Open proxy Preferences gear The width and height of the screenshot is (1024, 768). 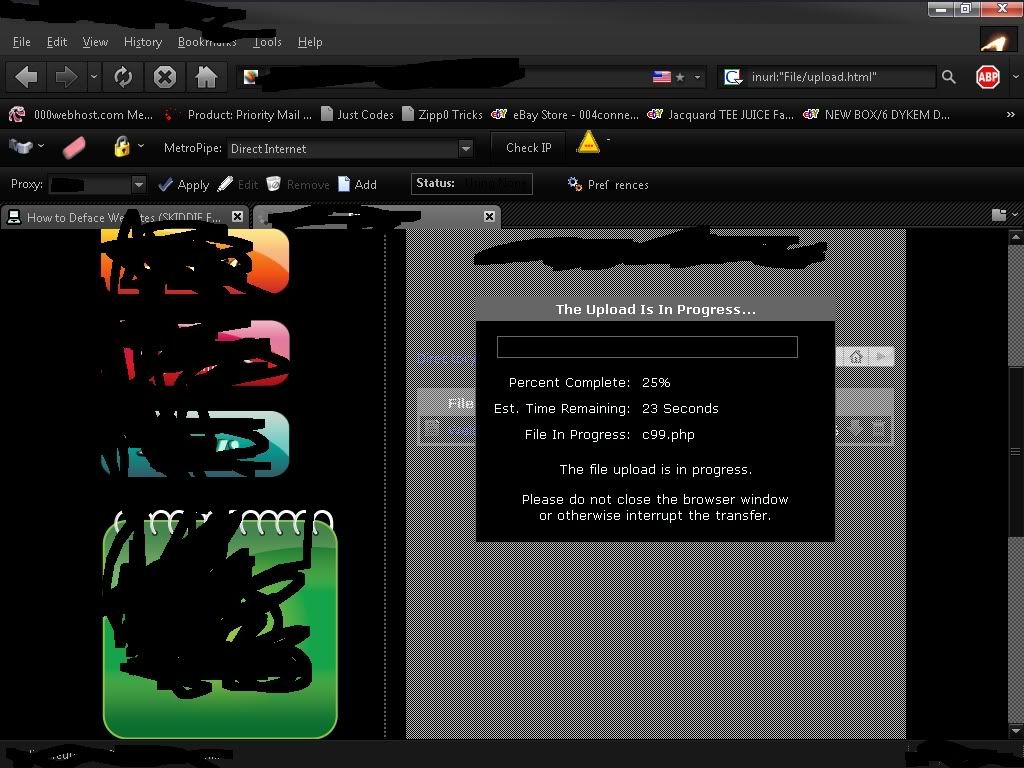pos(608,185)
